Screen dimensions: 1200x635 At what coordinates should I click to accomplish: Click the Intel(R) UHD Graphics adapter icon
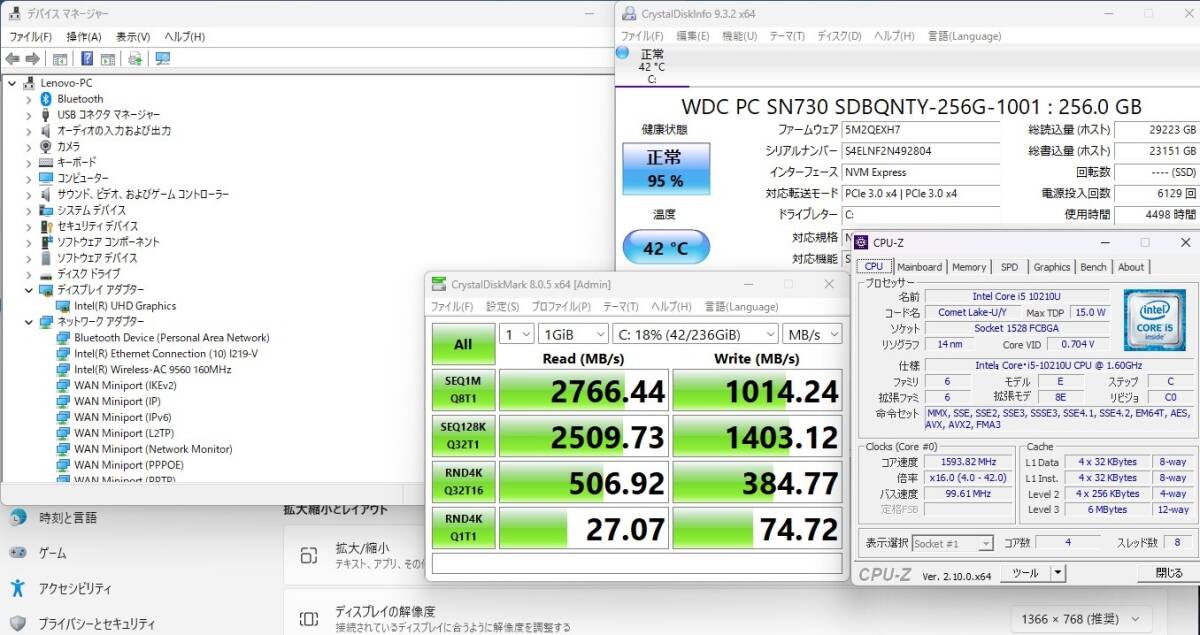point(63,306)
